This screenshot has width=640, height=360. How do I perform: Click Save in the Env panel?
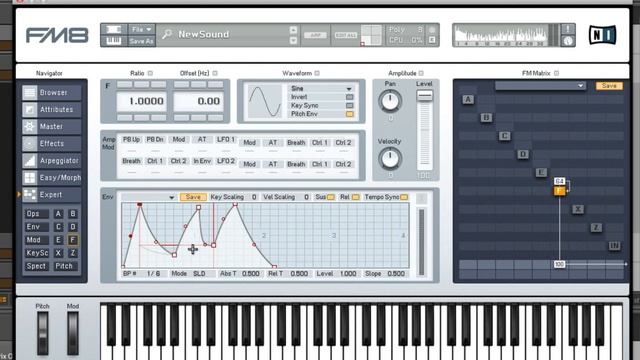[x=193, y=197]
